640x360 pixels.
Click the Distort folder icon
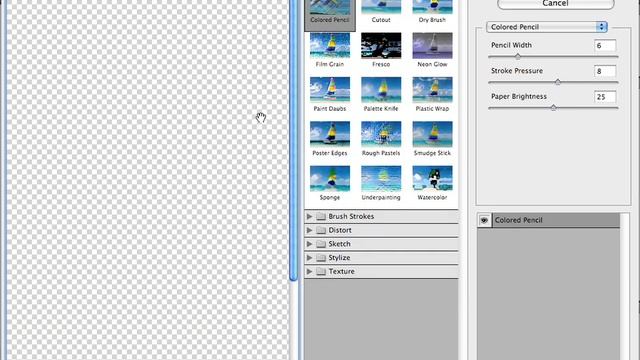tap(321, 230)
